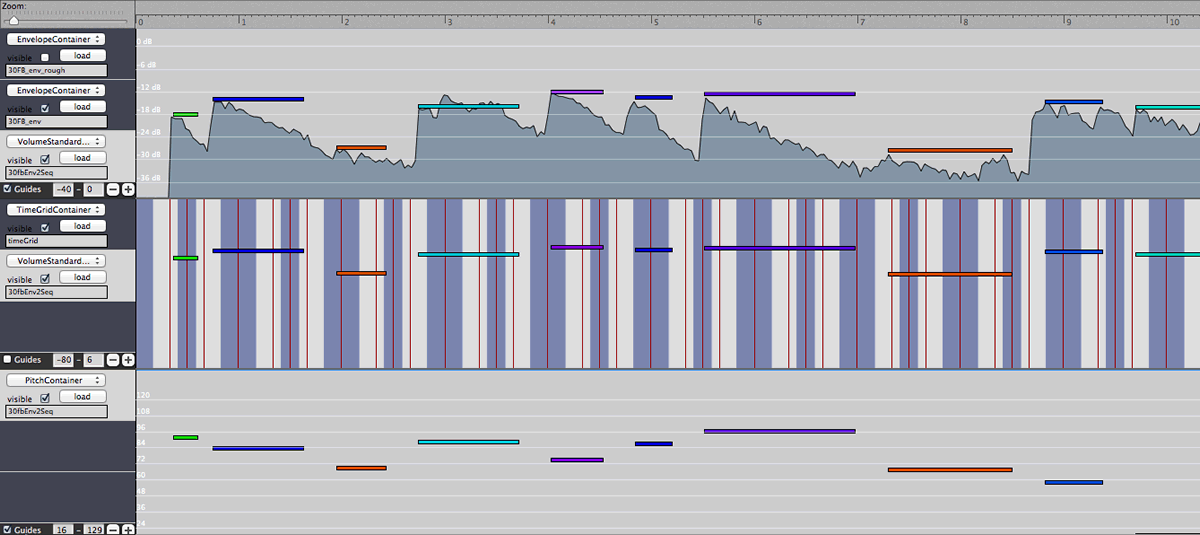This screenshot has height=535, width=1200.
Task: Click the 0 guides maximum field
Action: [x=92, y=189]
